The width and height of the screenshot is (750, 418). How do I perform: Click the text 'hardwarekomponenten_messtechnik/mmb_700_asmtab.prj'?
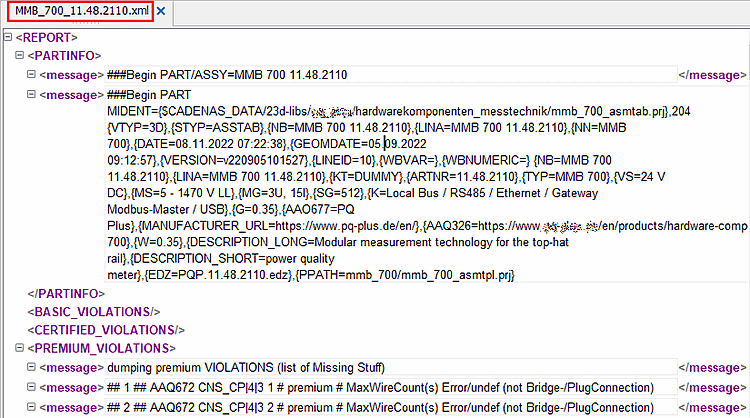click(510, 111)
